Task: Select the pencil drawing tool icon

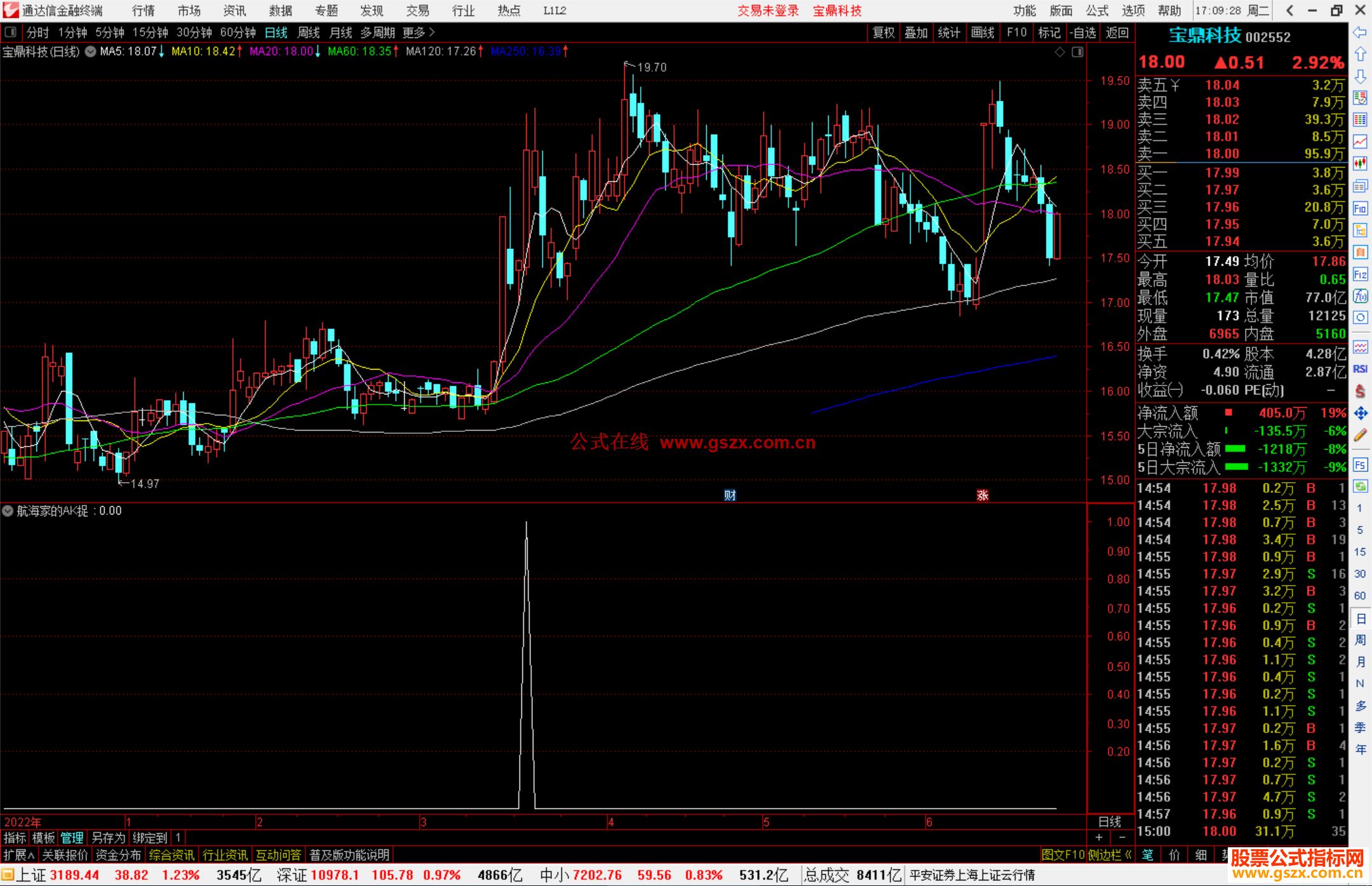Action: pyautogui.click(x=1360, y=435)
